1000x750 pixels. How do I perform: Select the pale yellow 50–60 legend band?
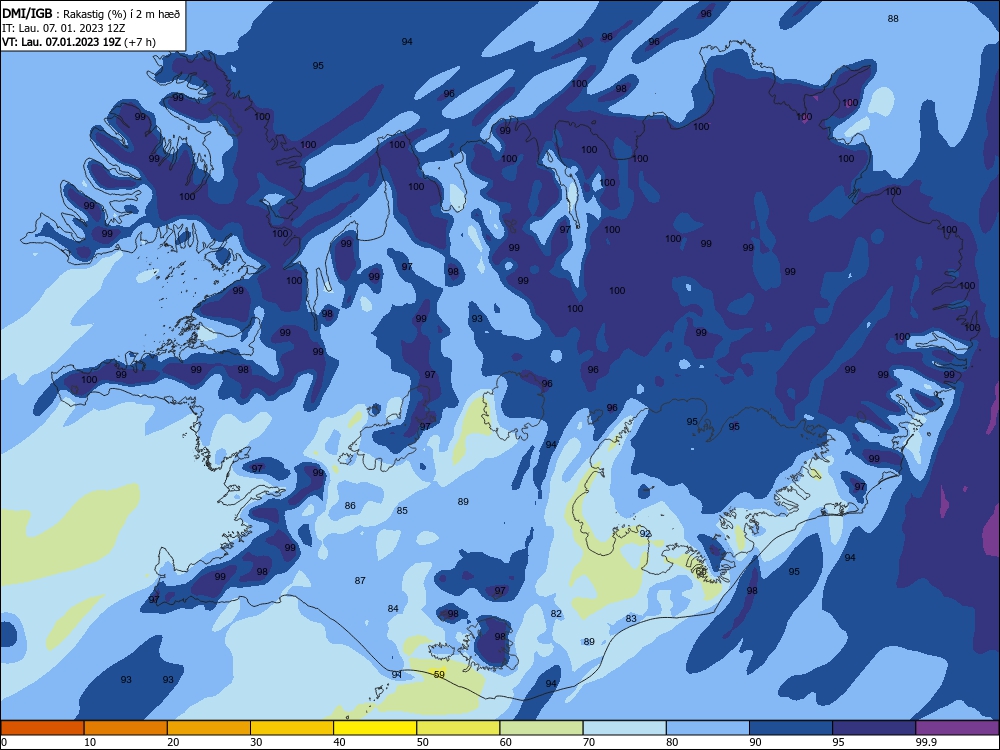point(458,728)
